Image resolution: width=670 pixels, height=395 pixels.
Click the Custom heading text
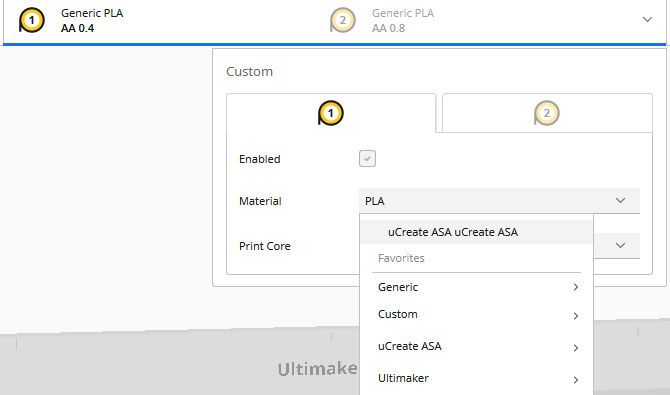[x=249, y=71]
